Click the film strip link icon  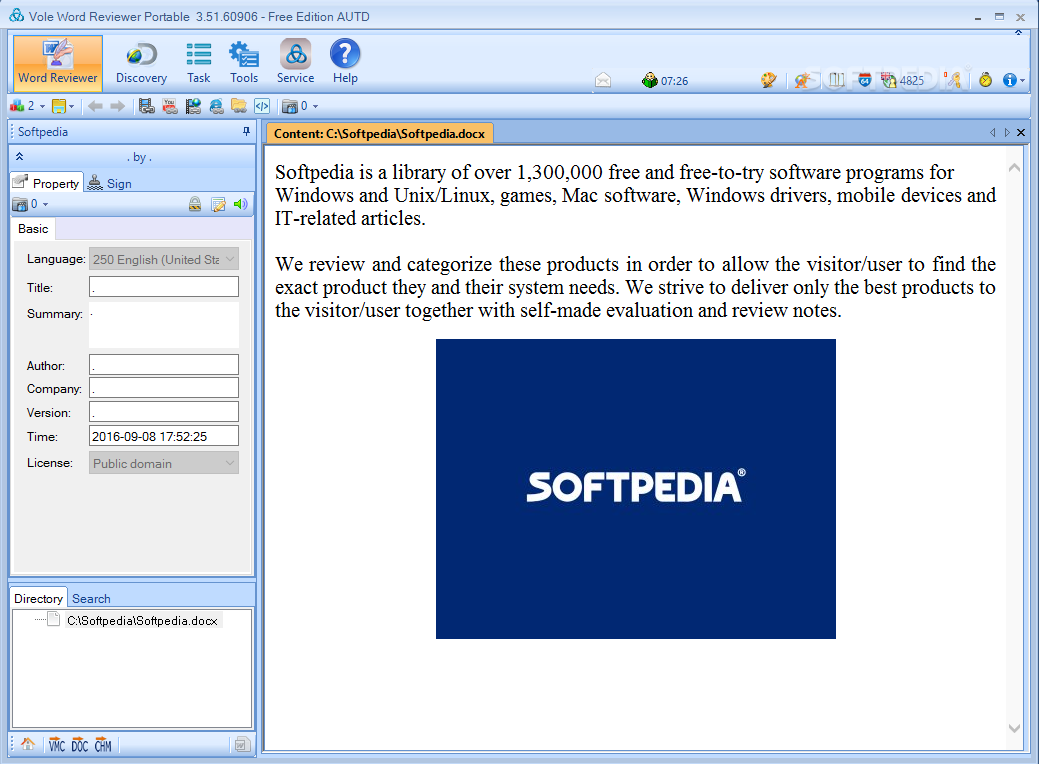tap(146, 106)
